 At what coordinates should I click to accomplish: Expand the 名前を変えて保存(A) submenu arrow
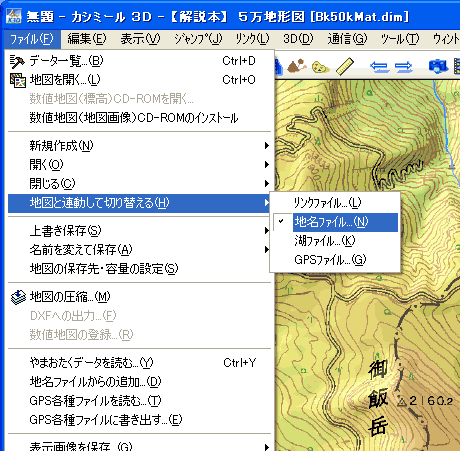click(x=267, y=250)
